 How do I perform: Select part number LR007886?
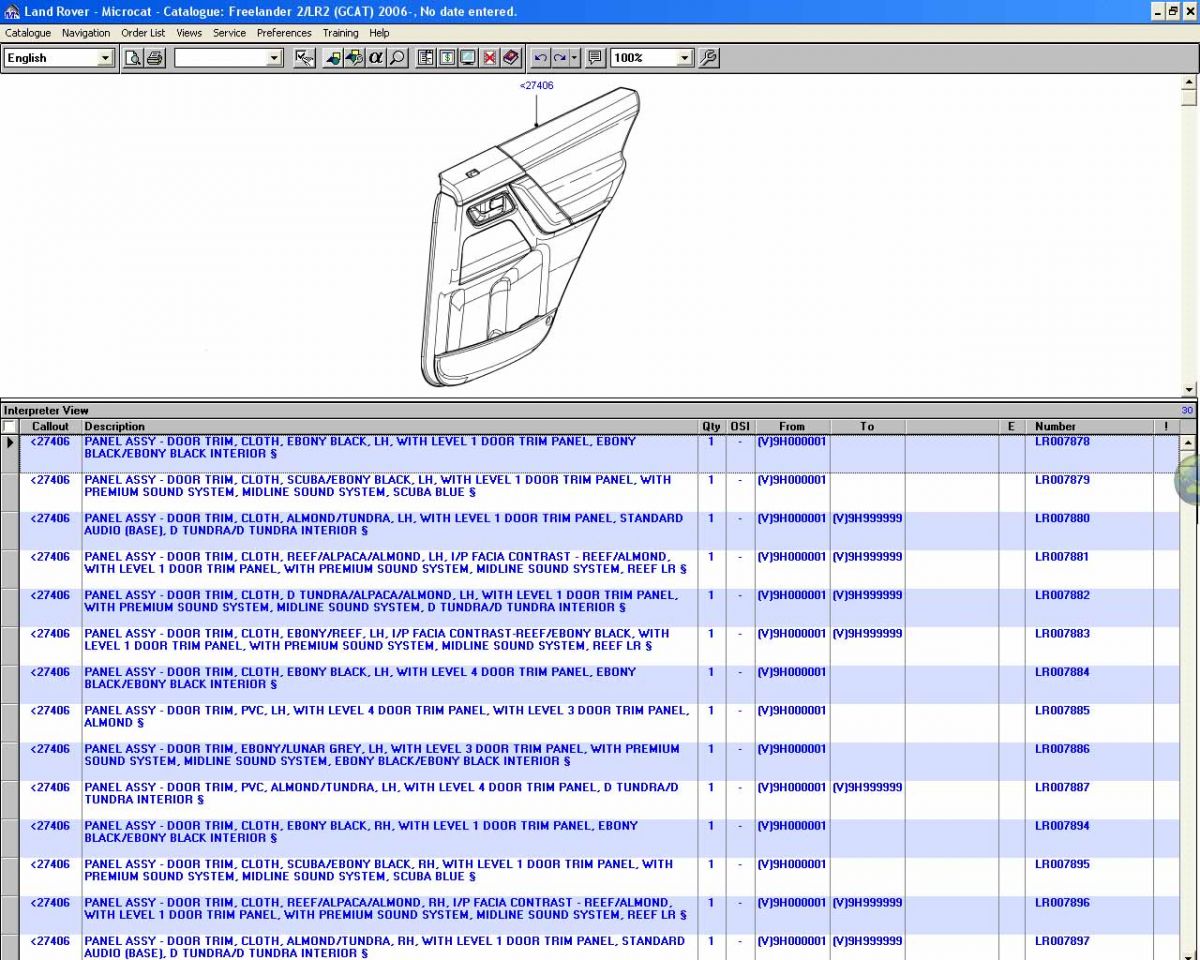coord(1062,749)
